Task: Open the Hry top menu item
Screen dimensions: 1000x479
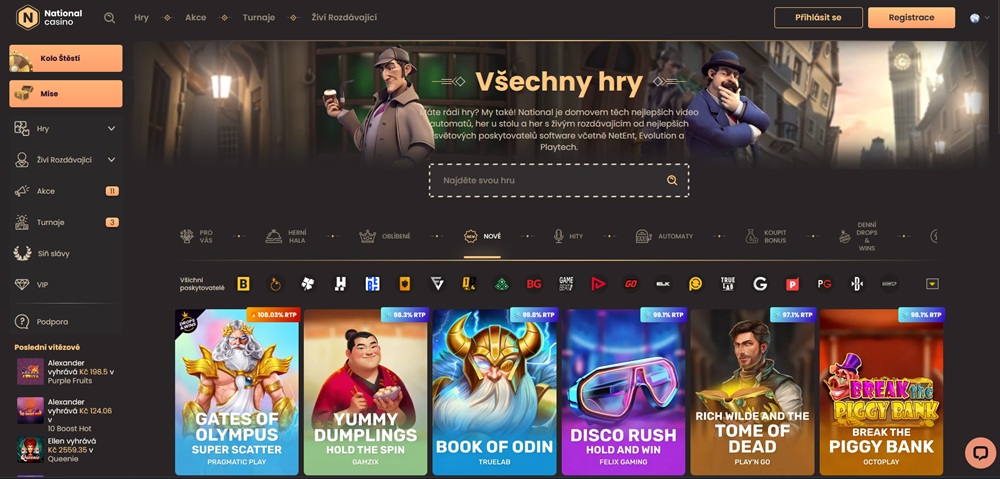Action: (x=142, y=18)
